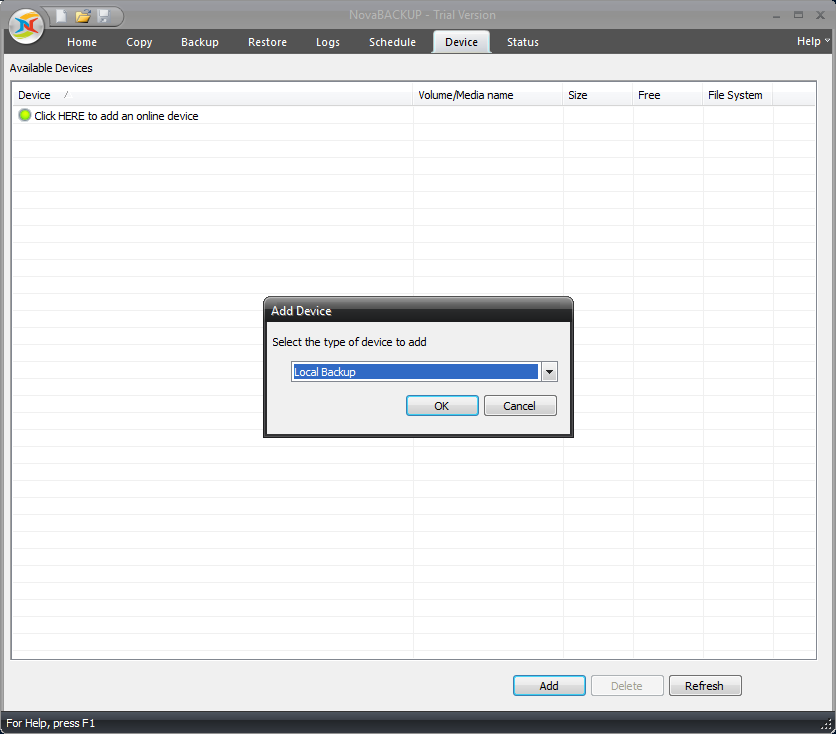
Task: Click the Free column header
Action: point(648,94)
